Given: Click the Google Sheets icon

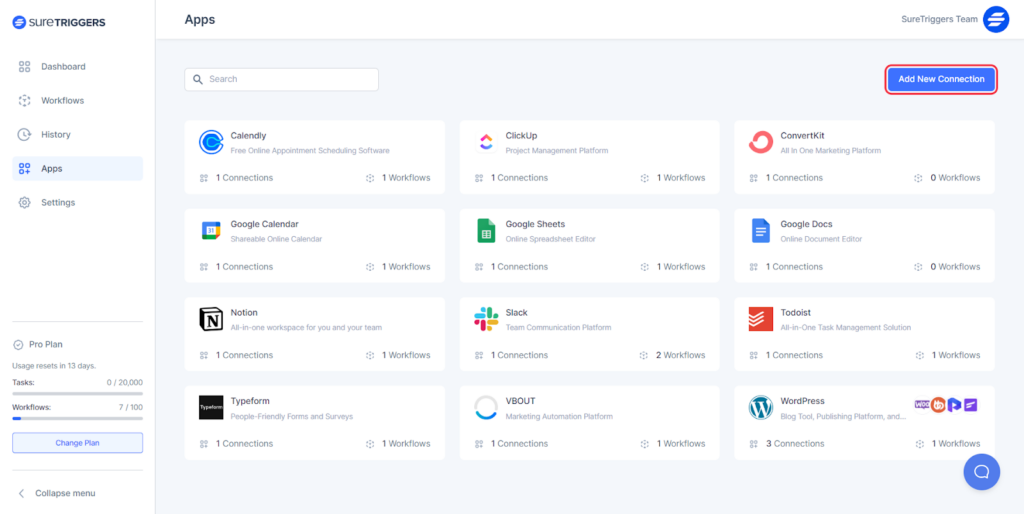Looking at the screenshot, I should pyautogui.click(x=486, y=231).
